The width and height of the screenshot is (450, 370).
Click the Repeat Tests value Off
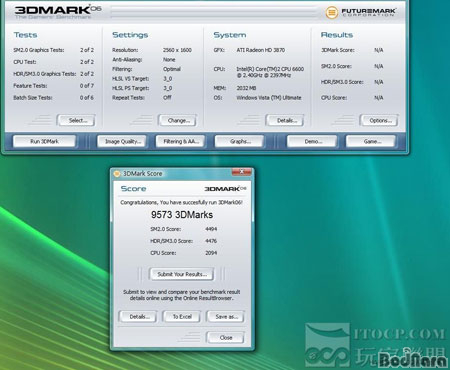pyautogui.click(x=167, y=97)
